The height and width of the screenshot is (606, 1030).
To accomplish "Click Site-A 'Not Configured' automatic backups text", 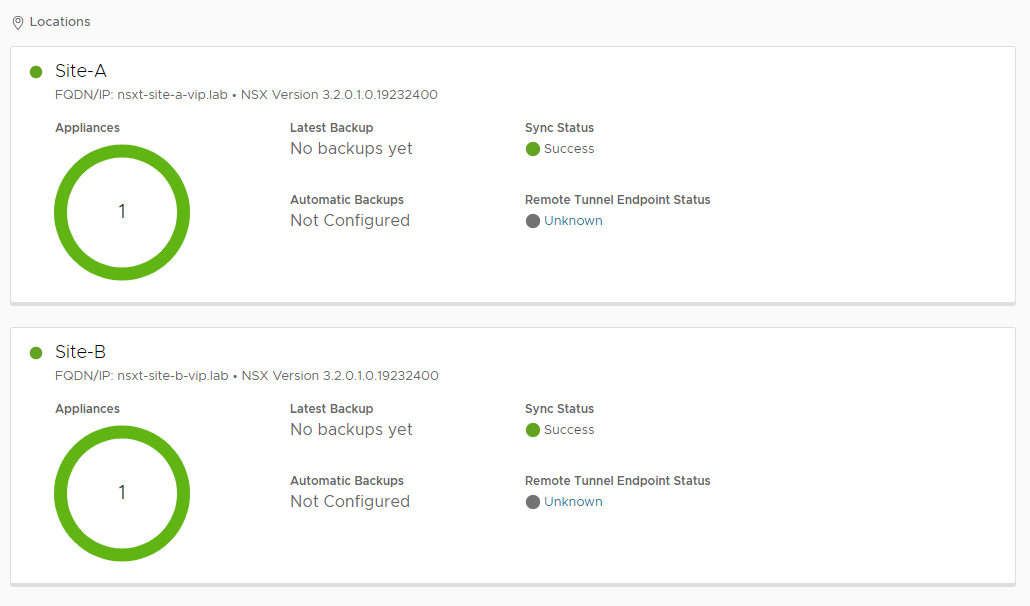I will point(350,221).
